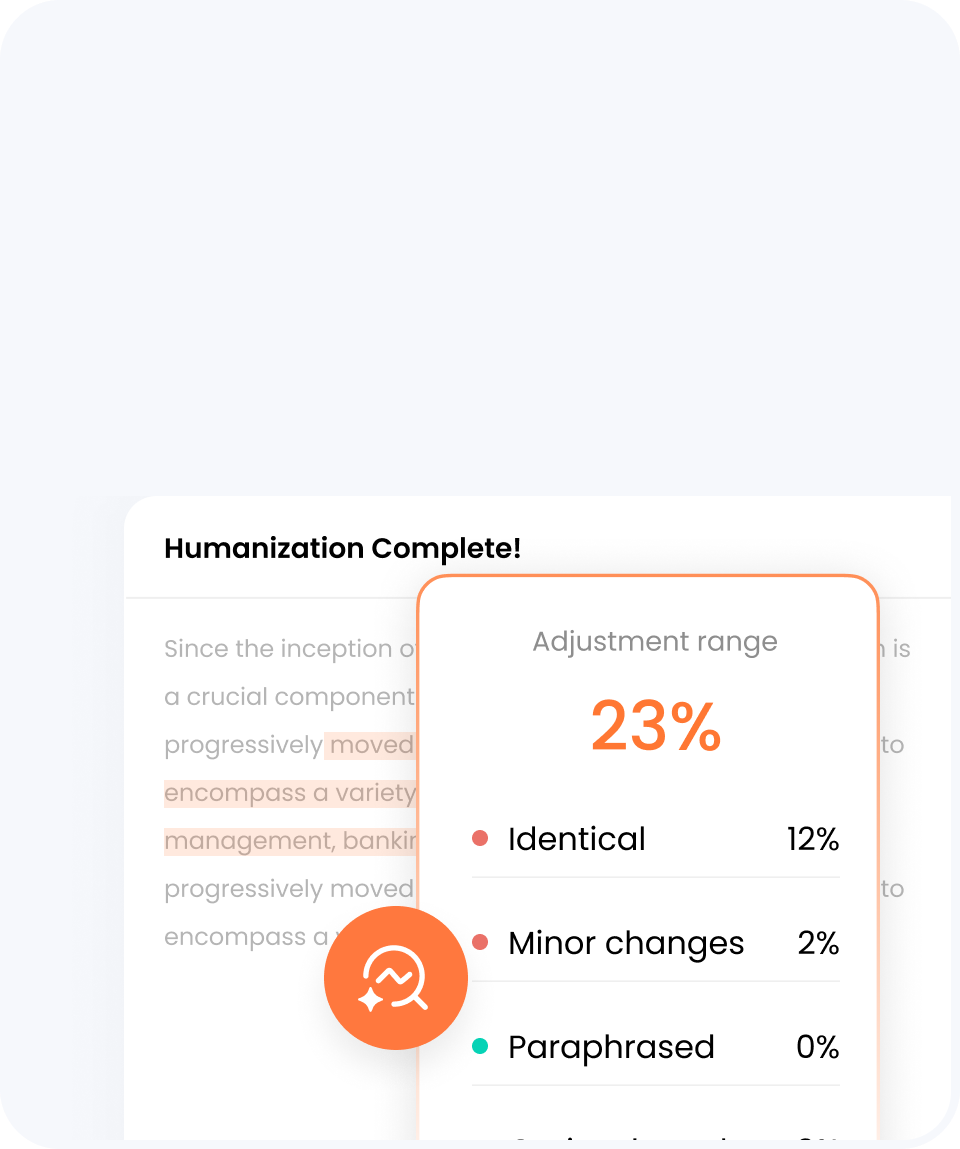This screenshot has height=1149, width=960.
Task: Click highlighted text "management, bankin"
Action: pos(290,841)
